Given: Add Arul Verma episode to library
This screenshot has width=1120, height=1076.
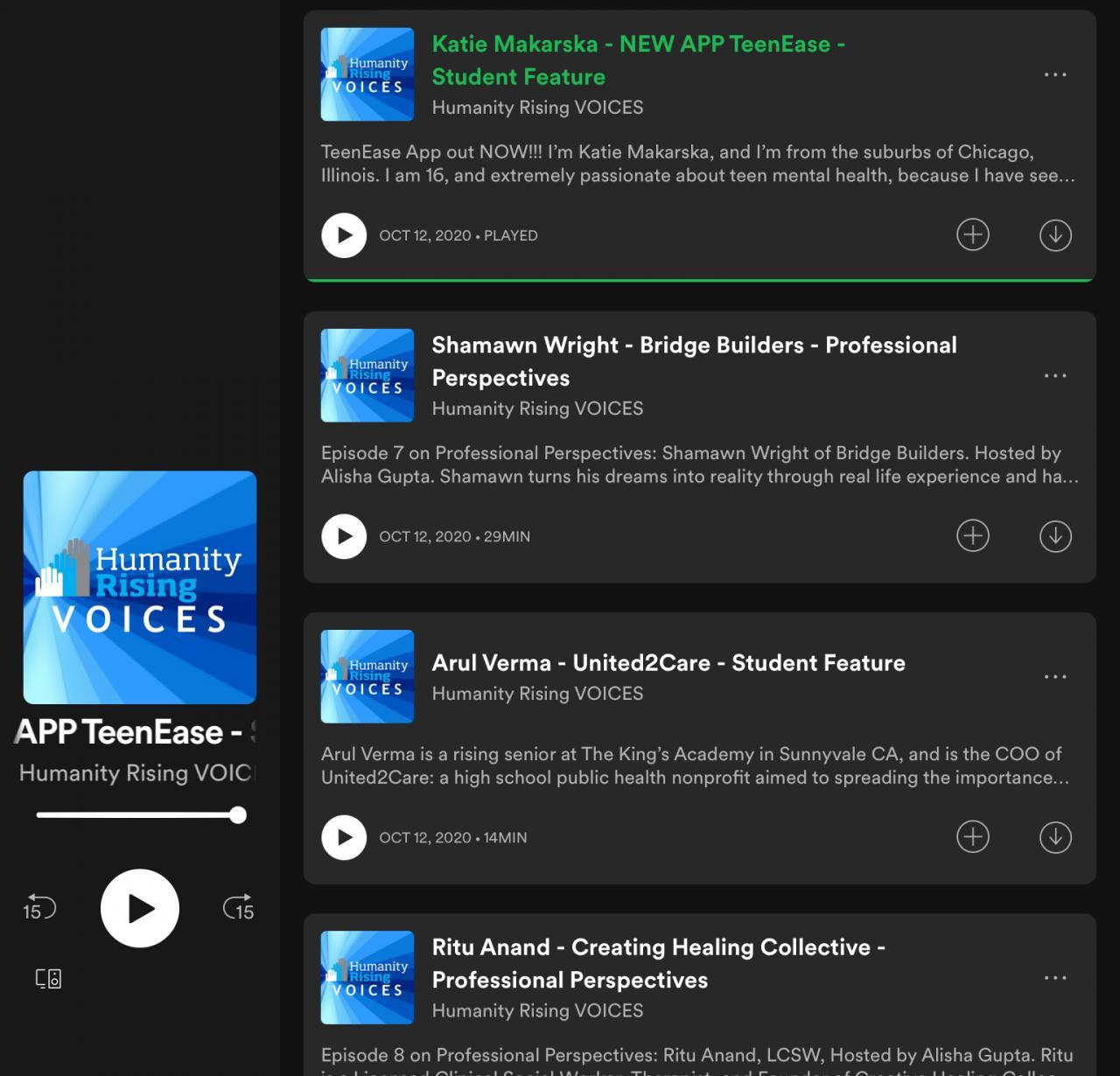Looking at the screenshot, I should (x=973, y=836).
